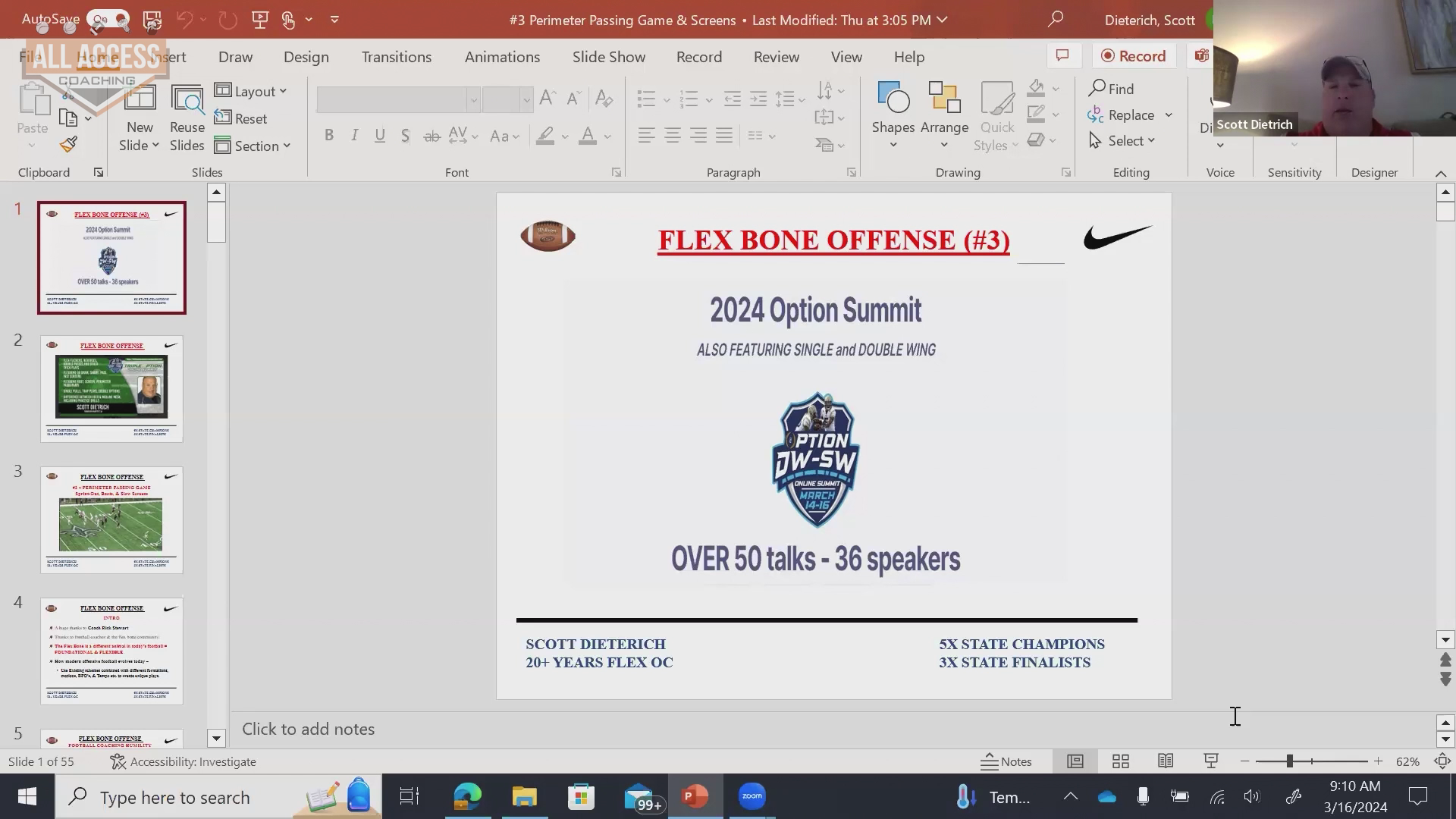Viewport: 1456px width, 819px height.
Task: Switch to Animations tab
Action: pos(502,57)
